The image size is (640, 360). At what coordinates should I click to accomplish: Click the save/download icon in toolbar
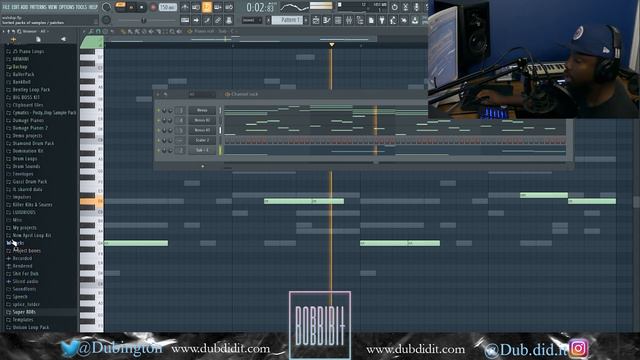click(415, 20)
